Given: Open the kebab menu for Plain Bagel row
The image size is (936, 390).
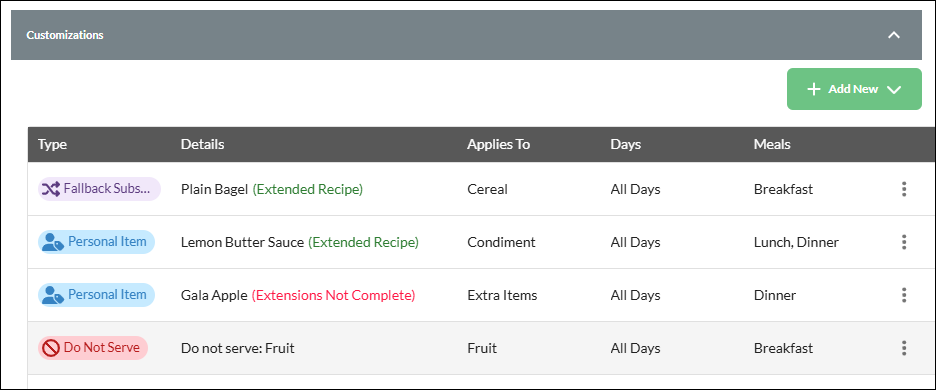Looking at the screenshot, I should click(904, 189).
